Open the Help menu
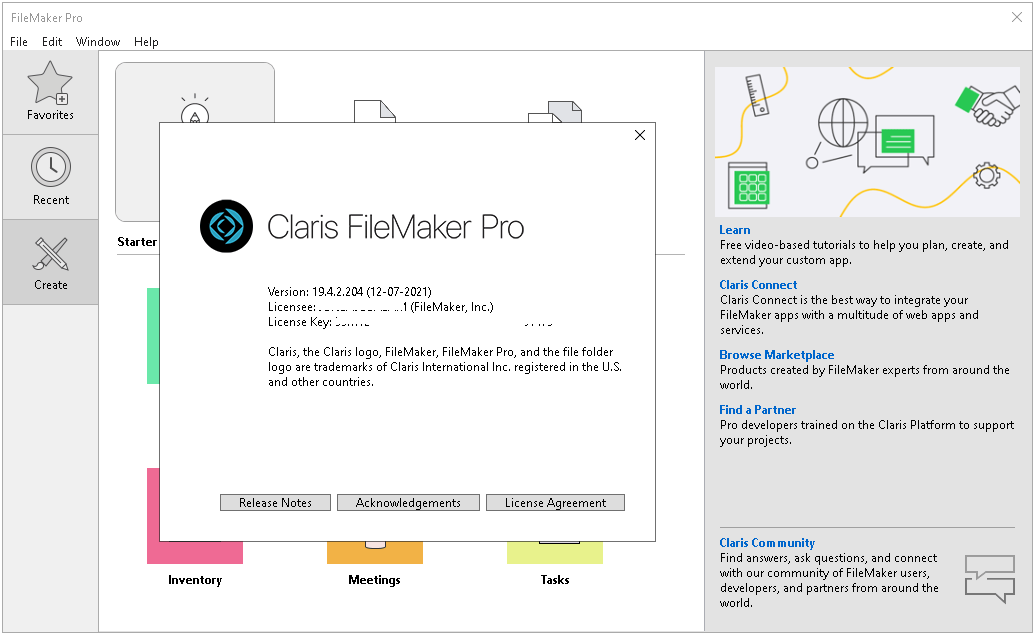Screen dimensions: 1033x636 146,42
